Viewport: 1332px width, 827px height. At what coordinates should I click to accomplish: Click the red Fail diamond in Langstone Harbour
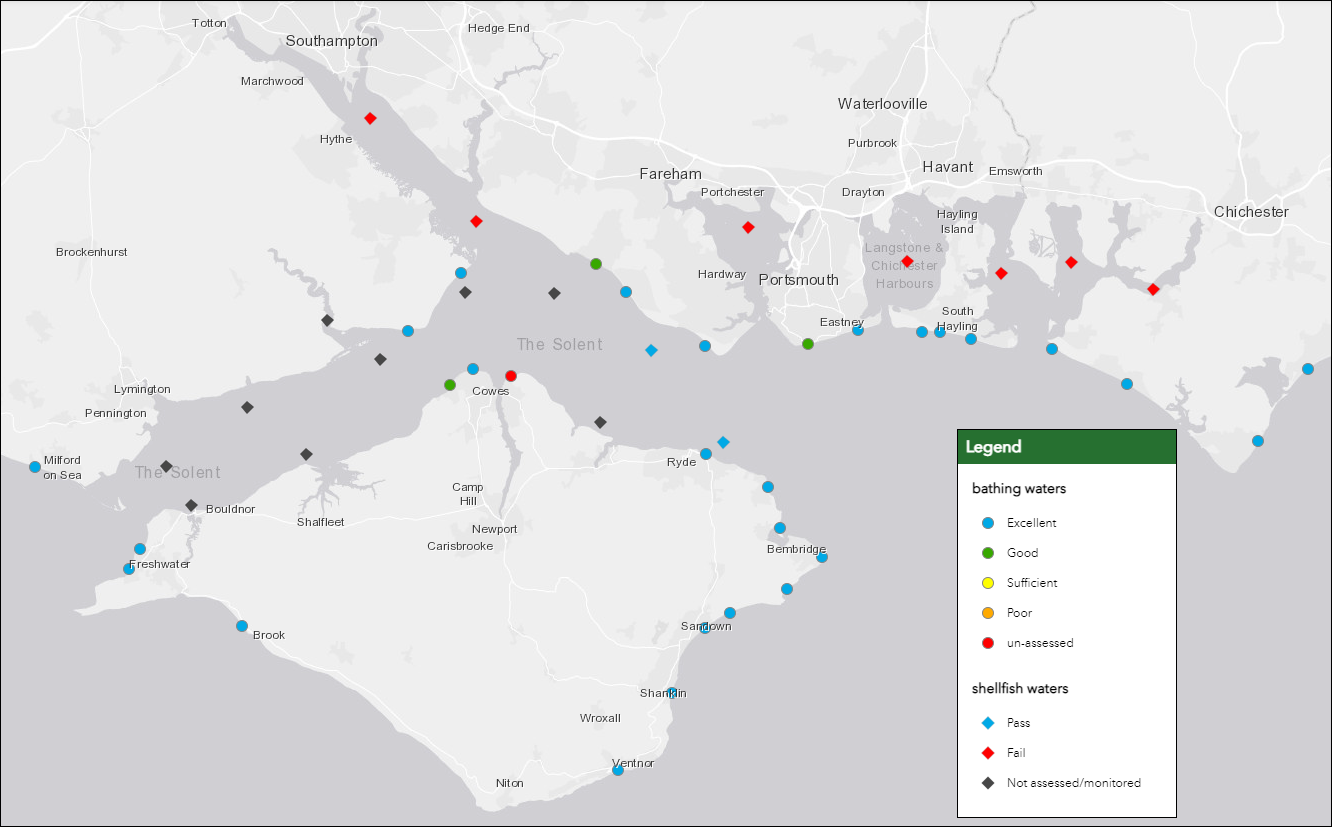907,262
